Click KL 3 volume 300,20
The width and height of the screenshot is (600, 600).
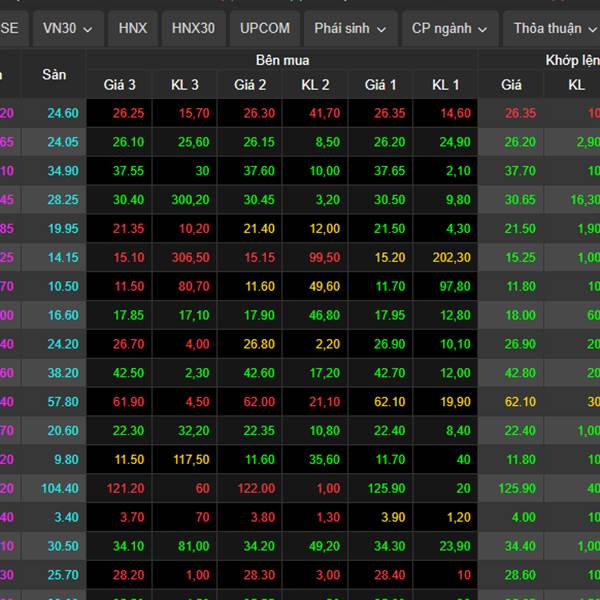click(191, 200)
